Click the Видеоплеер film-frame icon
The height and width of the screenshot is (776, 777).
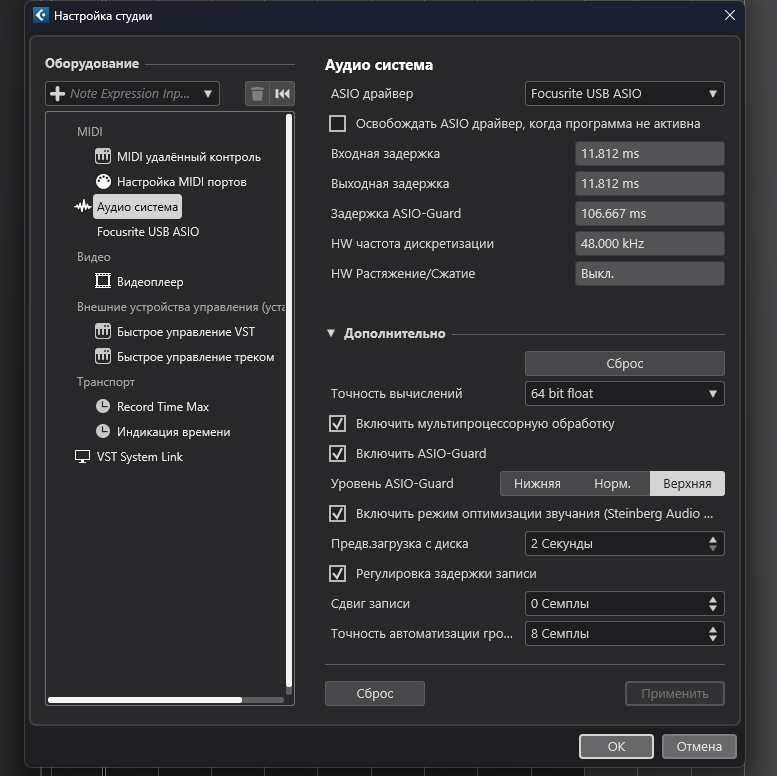click(x=103, y=281)
